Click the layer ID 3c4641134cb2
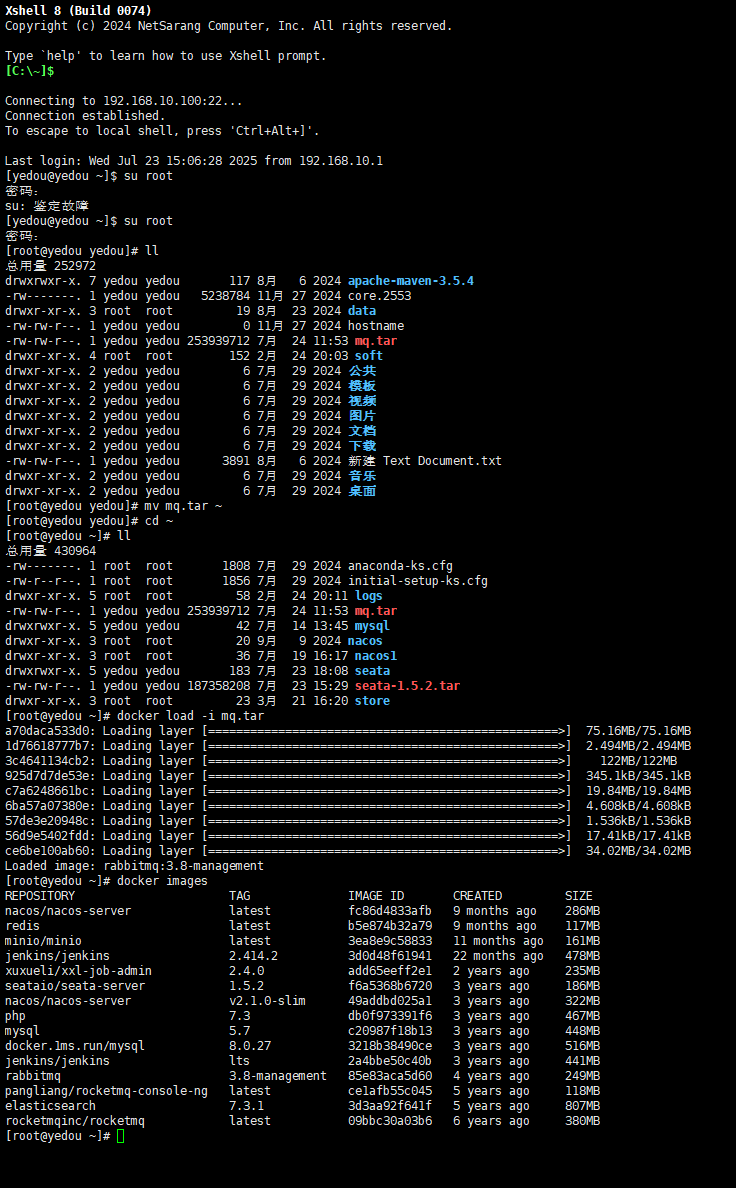This screenshot has width=736, height=1188. tap(47, 761)
